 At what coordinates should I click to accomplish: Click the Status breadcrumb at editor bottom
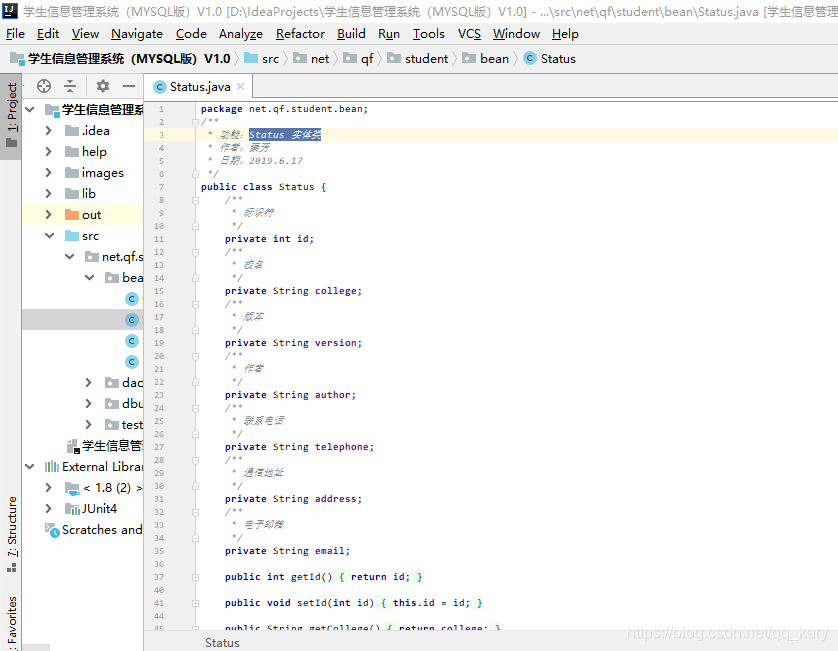[x=222, y=642]
